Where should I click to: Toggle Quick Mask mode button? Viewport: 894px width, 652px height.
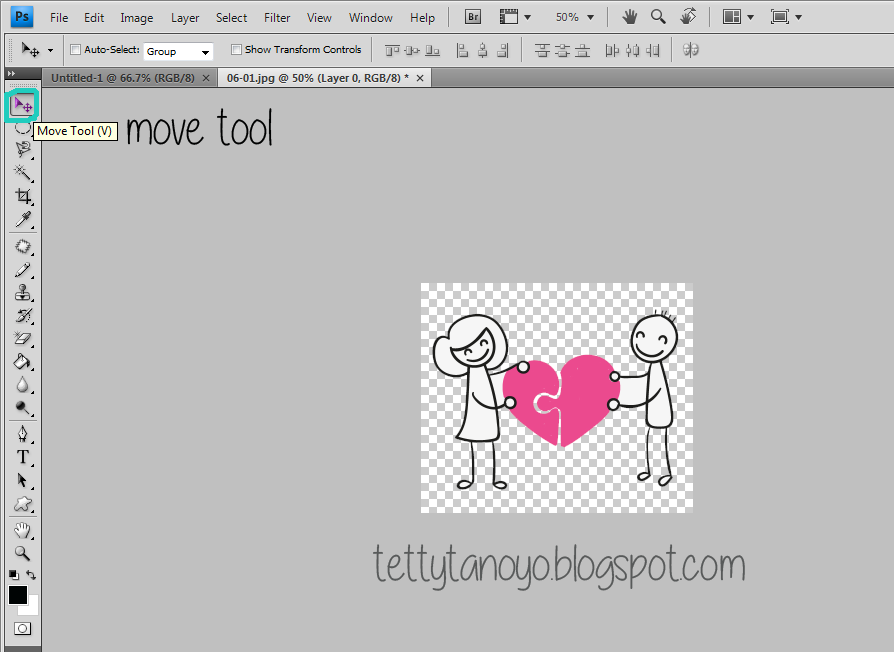point(22,629)
